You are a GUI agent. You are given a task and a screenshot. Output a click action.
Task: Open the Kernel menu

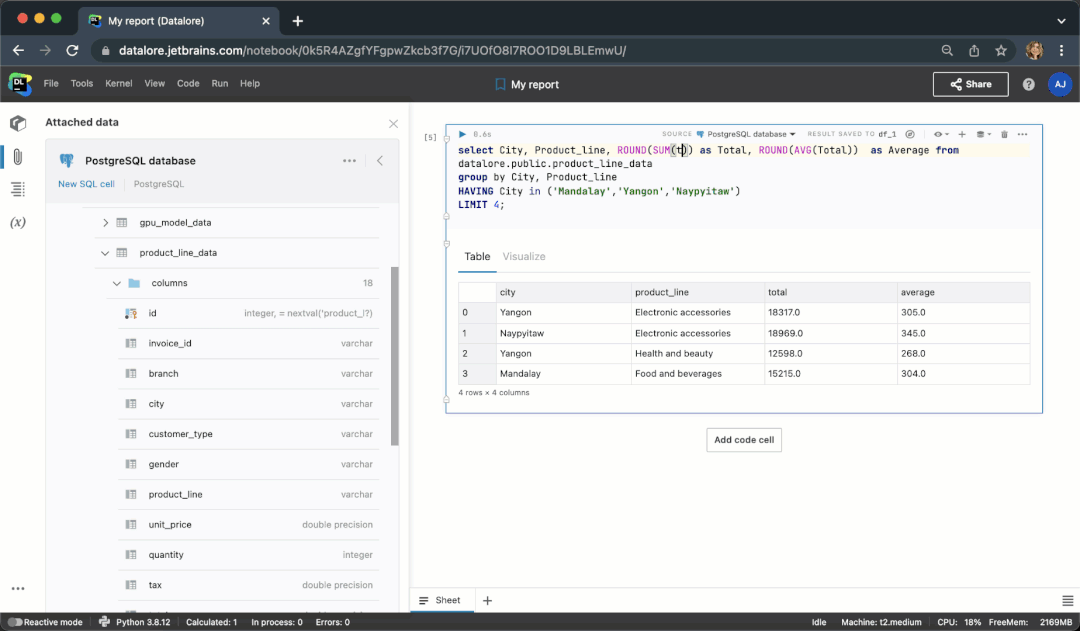(118, 84)
